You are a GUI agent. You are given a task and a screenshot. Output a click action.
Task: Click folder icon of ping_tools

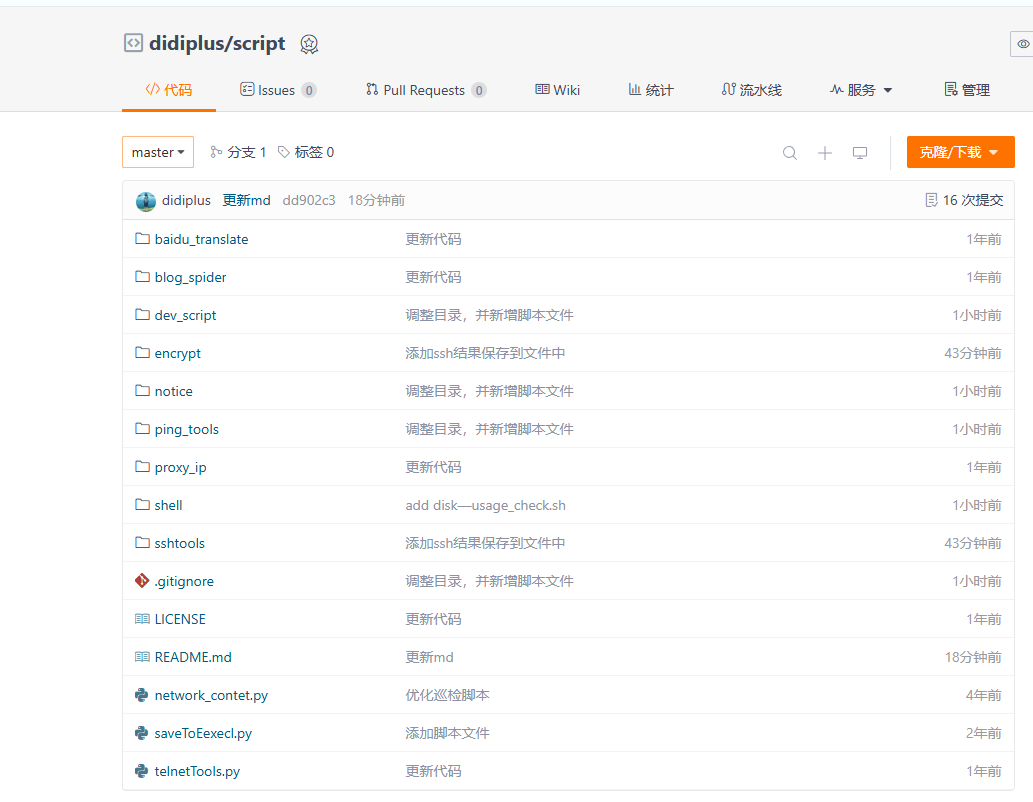pyautogui.click(x=142, y=428)
